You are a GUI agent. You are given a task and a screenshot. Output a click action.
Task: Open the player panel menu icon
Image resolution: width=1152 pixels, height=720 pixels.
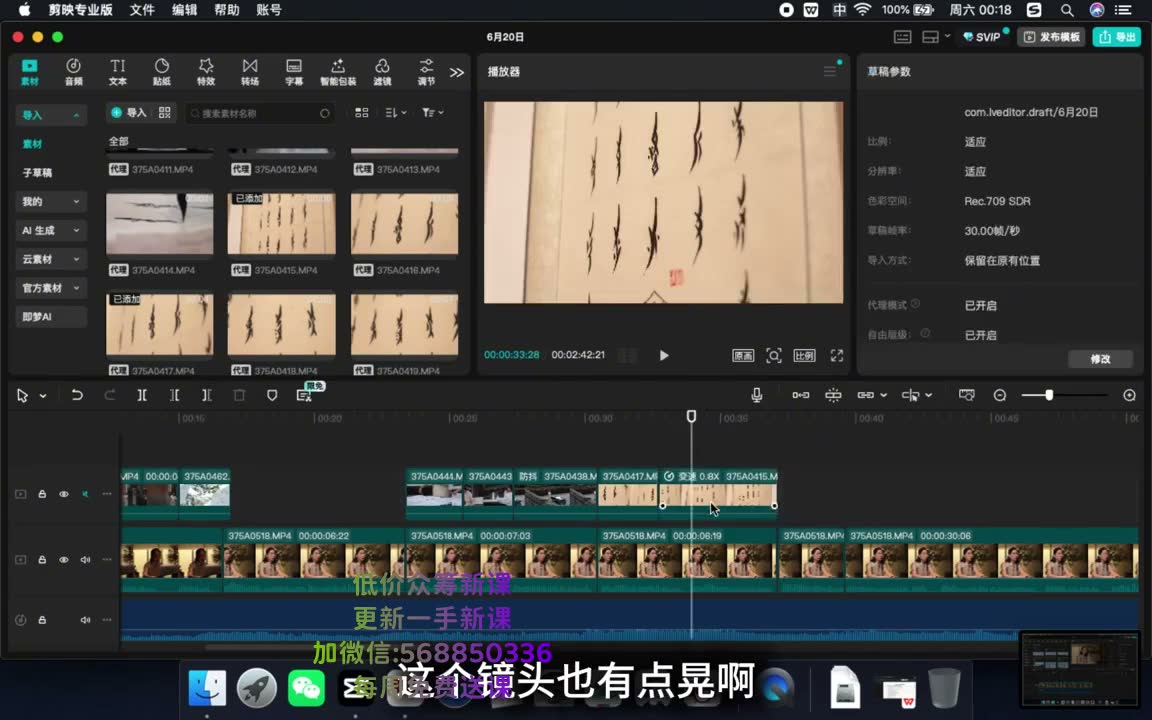pyautogui.click(x=829, y=71)
